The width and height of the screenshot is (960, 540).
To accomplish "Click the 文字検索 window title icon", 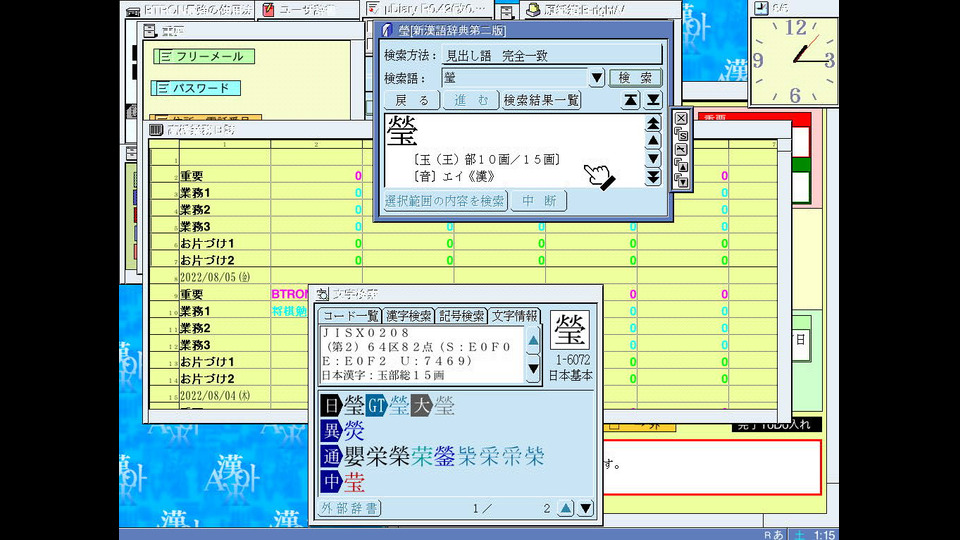I will tap(322, 294).
